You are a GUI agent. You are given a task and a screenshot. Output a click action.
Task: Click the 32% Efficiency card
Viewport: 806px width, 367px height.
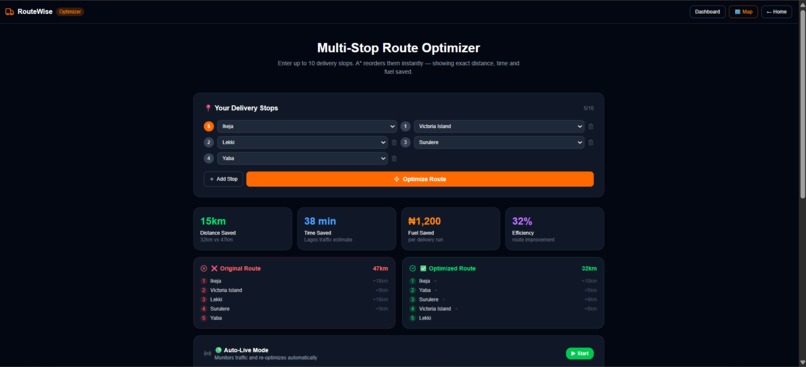[x=555, y=229]
